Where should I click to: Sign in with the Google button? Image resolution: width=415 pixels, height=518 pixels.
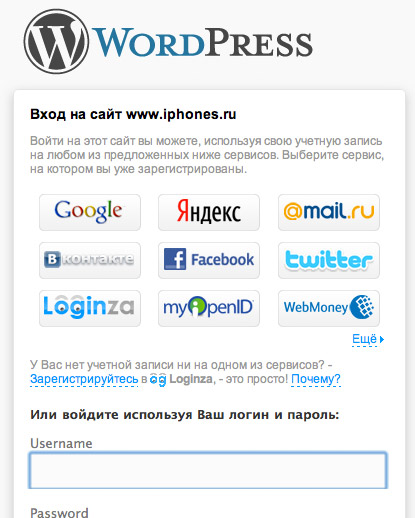coord(90,212)
